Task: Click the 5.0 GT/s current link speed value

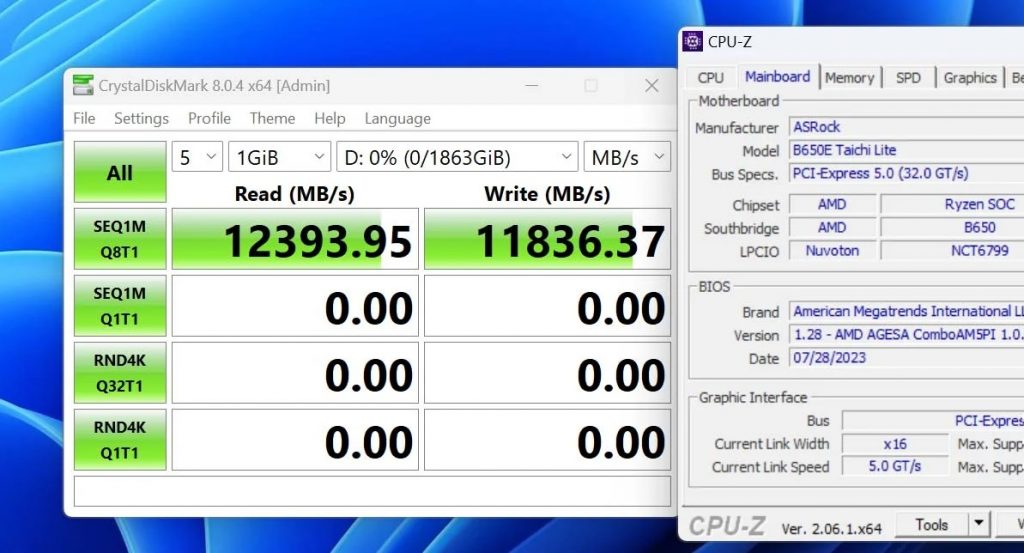Action: (x=895, y=466)
